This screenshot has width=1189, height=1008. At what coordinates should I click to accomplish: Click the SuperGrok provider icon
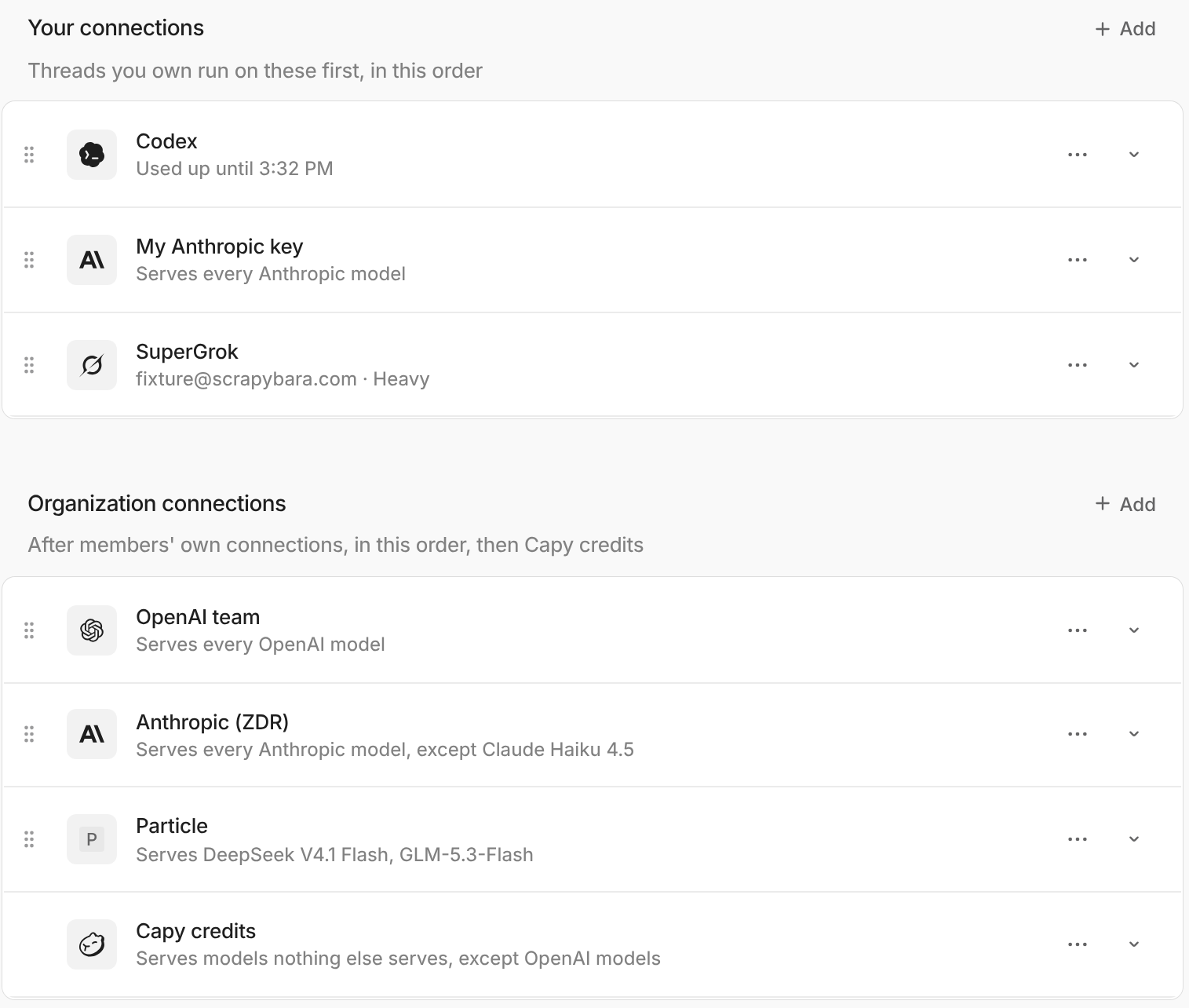92,365
